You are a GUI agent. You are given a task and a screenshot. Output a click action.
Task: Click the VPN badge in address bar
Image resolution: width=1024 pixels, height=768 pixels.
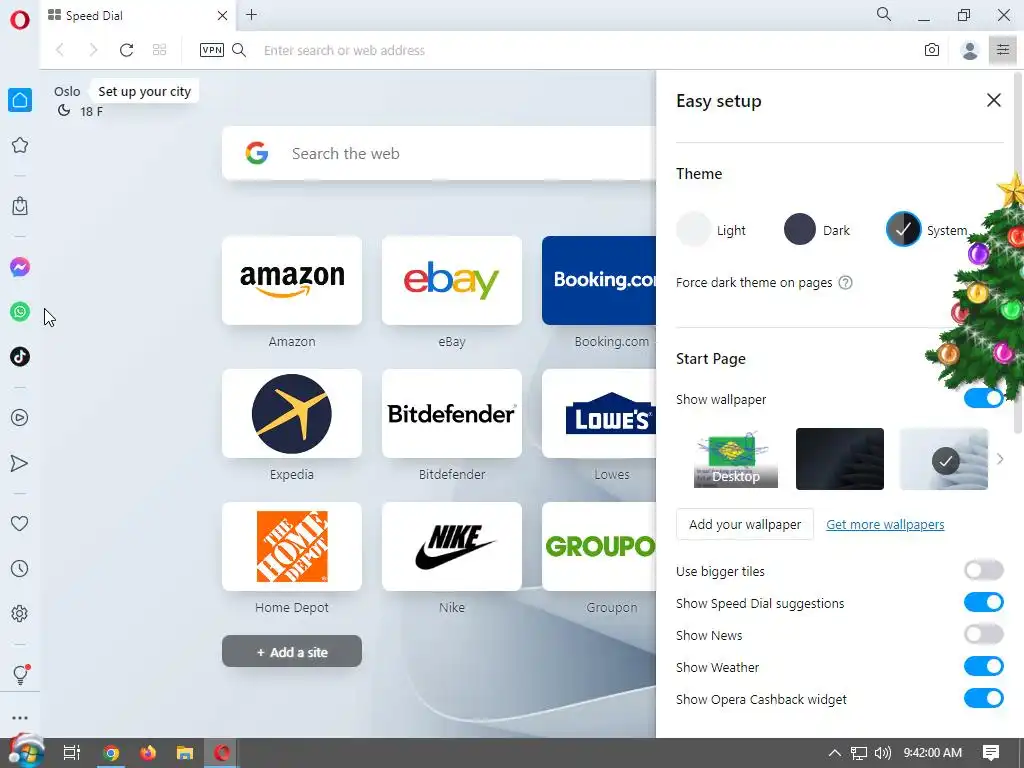coord(212,50)
